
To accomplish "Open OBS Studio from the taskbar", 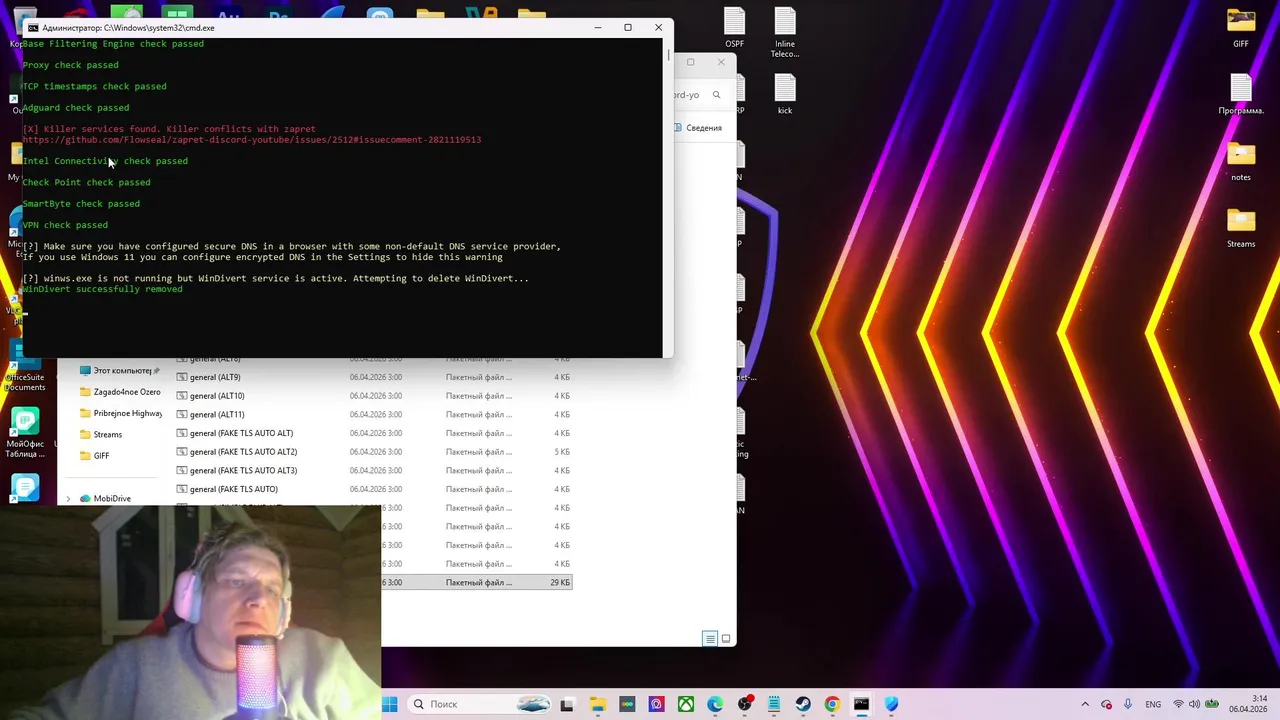I will coord(744,704).
